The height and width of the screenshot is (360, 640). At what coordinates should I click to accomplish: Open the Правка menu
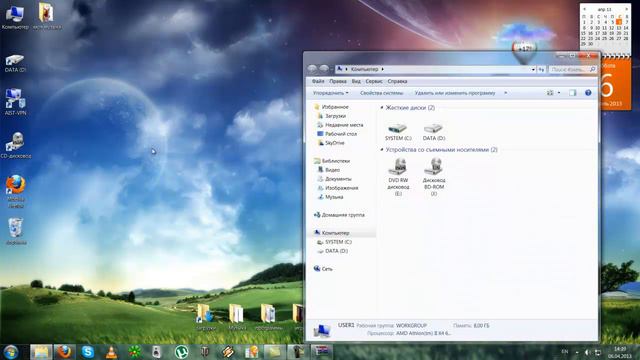pos(338,81)
